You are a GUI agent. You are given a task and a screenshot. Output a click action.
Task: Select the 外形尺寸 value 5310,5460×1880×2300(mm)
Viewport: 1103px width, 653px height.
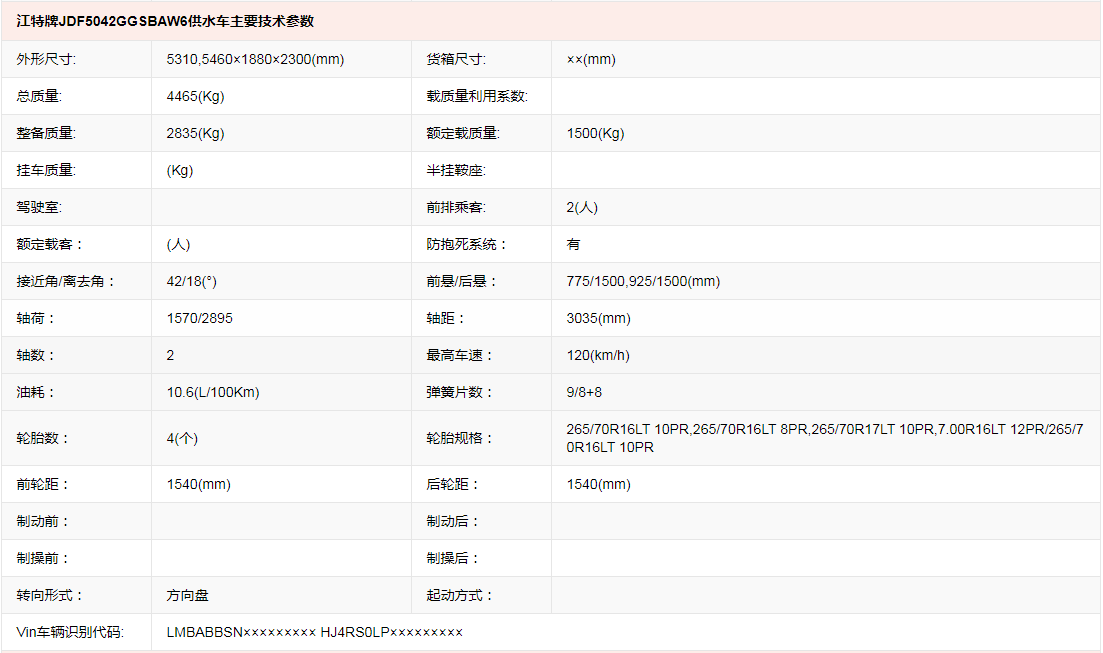(x=255, y=59)
